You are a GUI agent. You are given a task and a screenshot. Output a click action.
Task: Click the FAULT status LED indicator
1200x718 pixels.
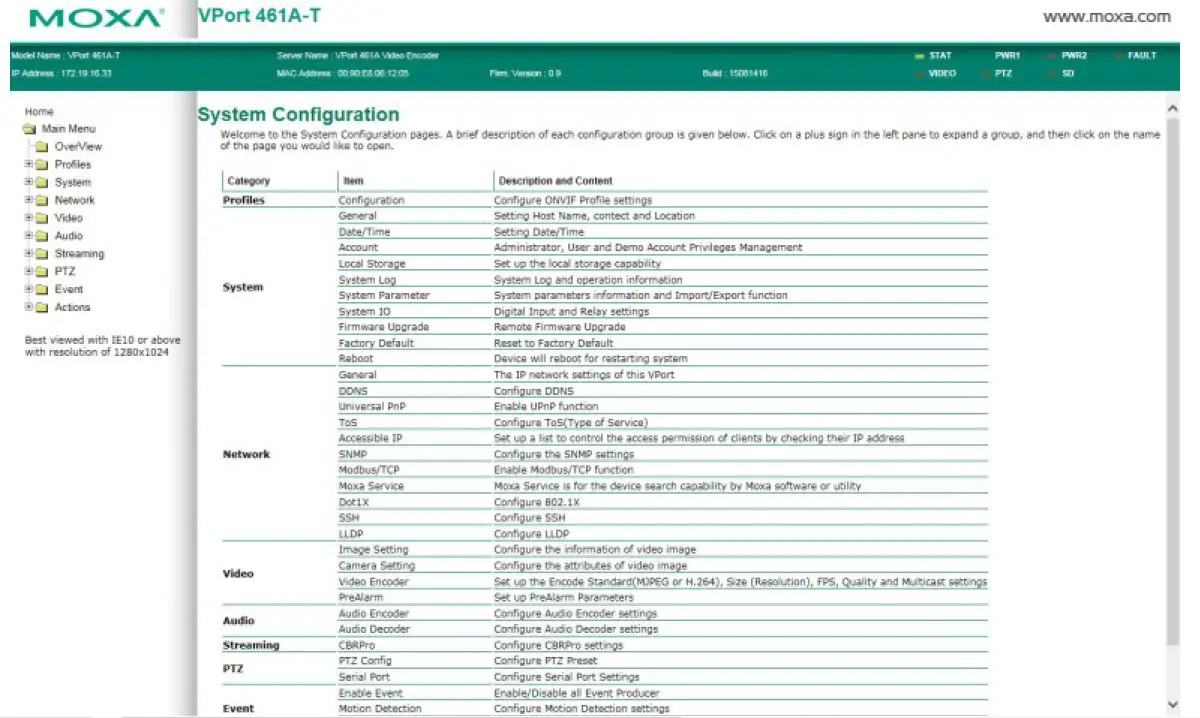[1118, 56]
